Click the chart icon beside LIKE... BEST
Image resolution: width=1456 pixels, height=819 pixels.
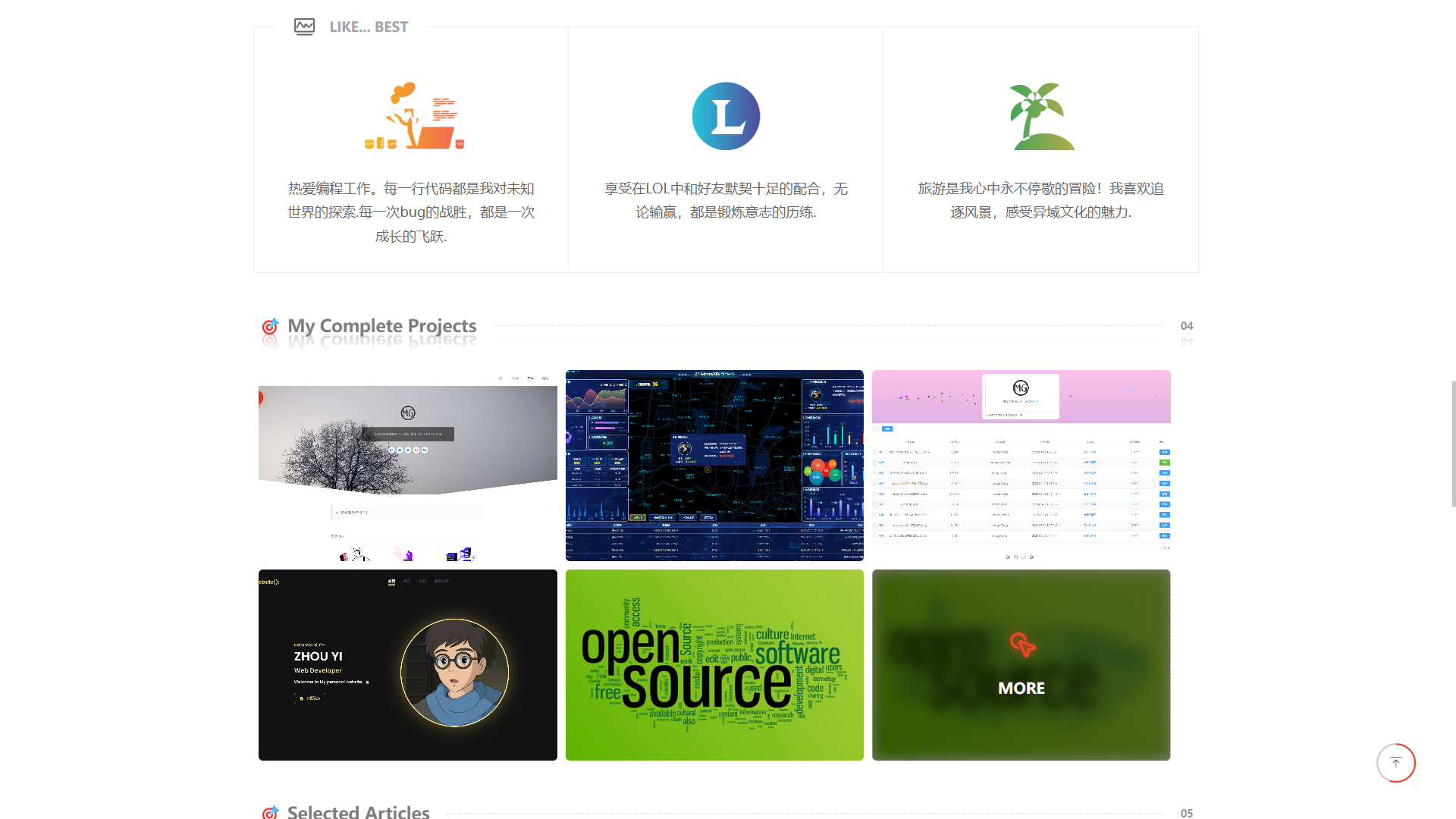[304, 27]
